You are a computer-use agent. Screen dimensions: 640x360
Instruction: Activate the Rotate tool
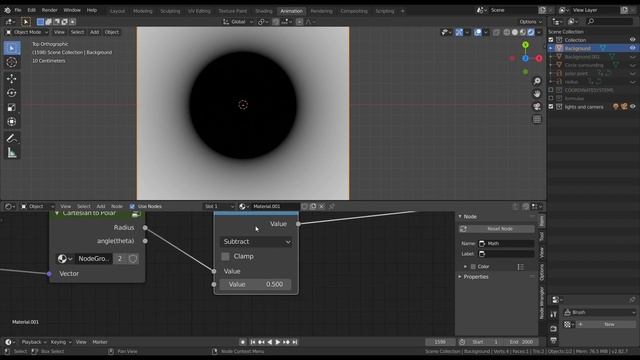[12, 93]
